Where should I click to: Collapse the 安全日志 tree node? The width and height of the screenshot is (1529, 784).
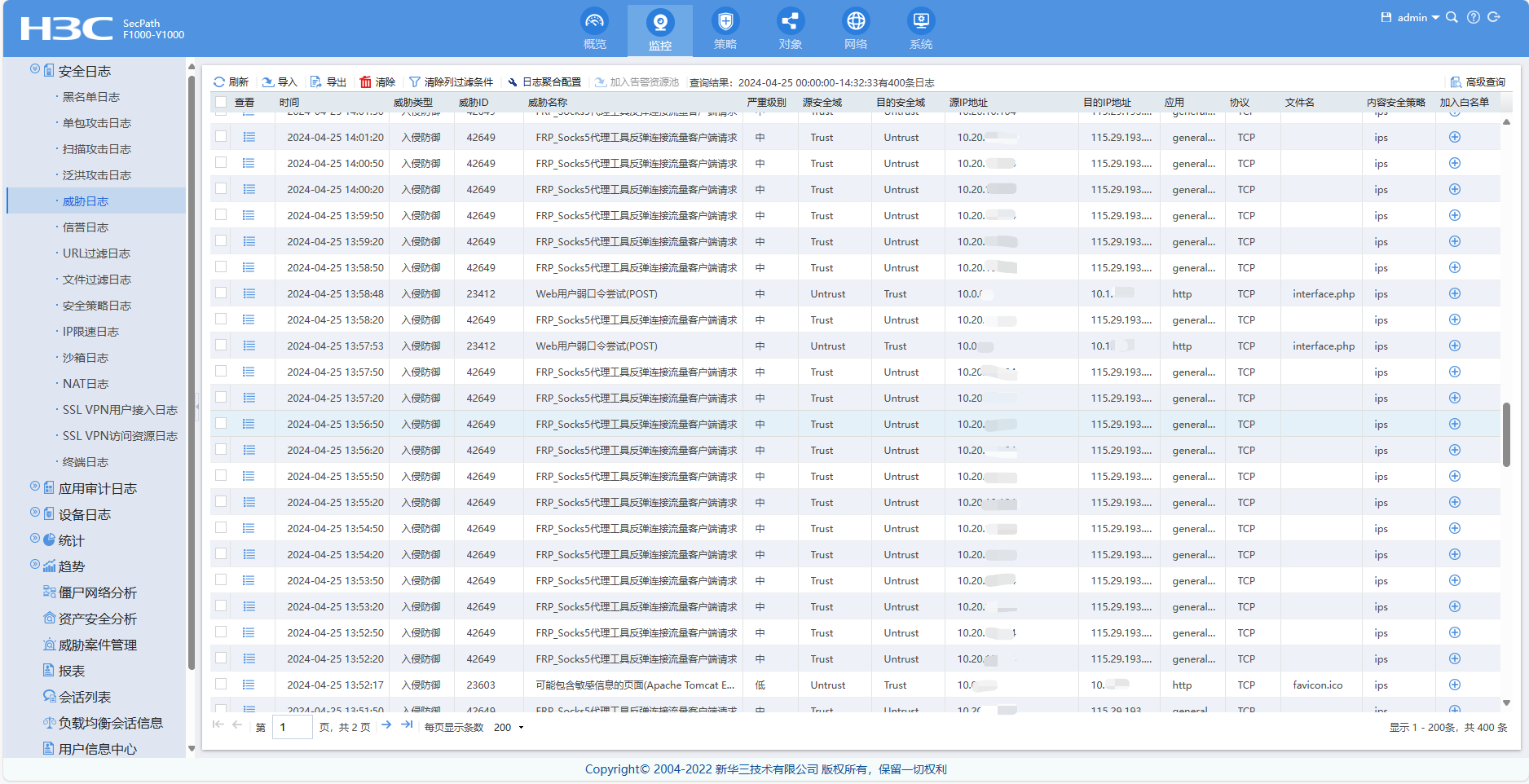[x=35, y=69]
